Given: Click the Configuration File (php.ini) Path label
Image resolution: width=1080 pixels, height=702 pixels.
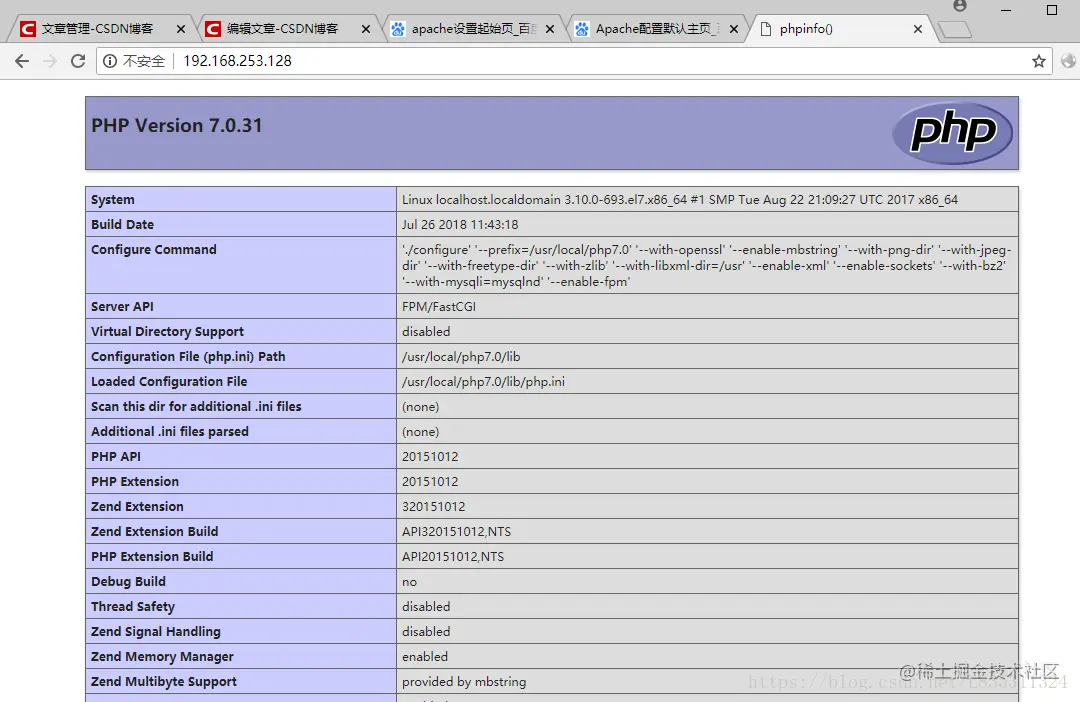Looking at the screenshot, I should click(188, 357).
